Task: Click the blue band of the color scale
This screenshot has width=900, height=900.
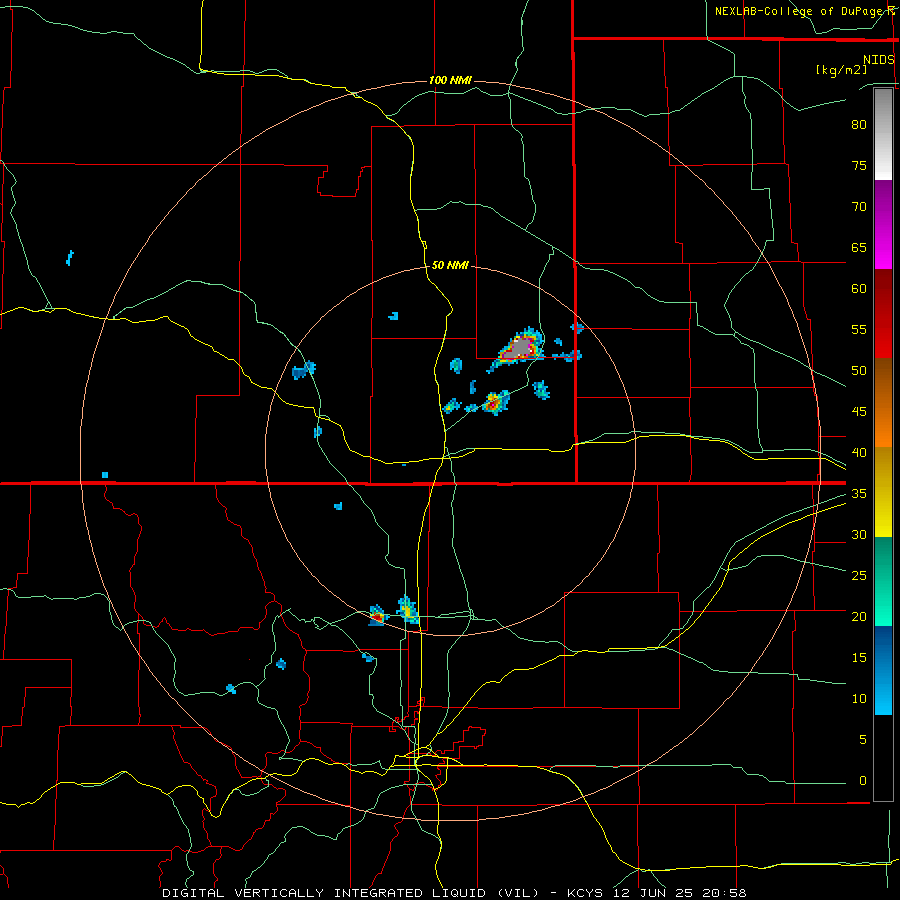Action: [x=883, y=670]
